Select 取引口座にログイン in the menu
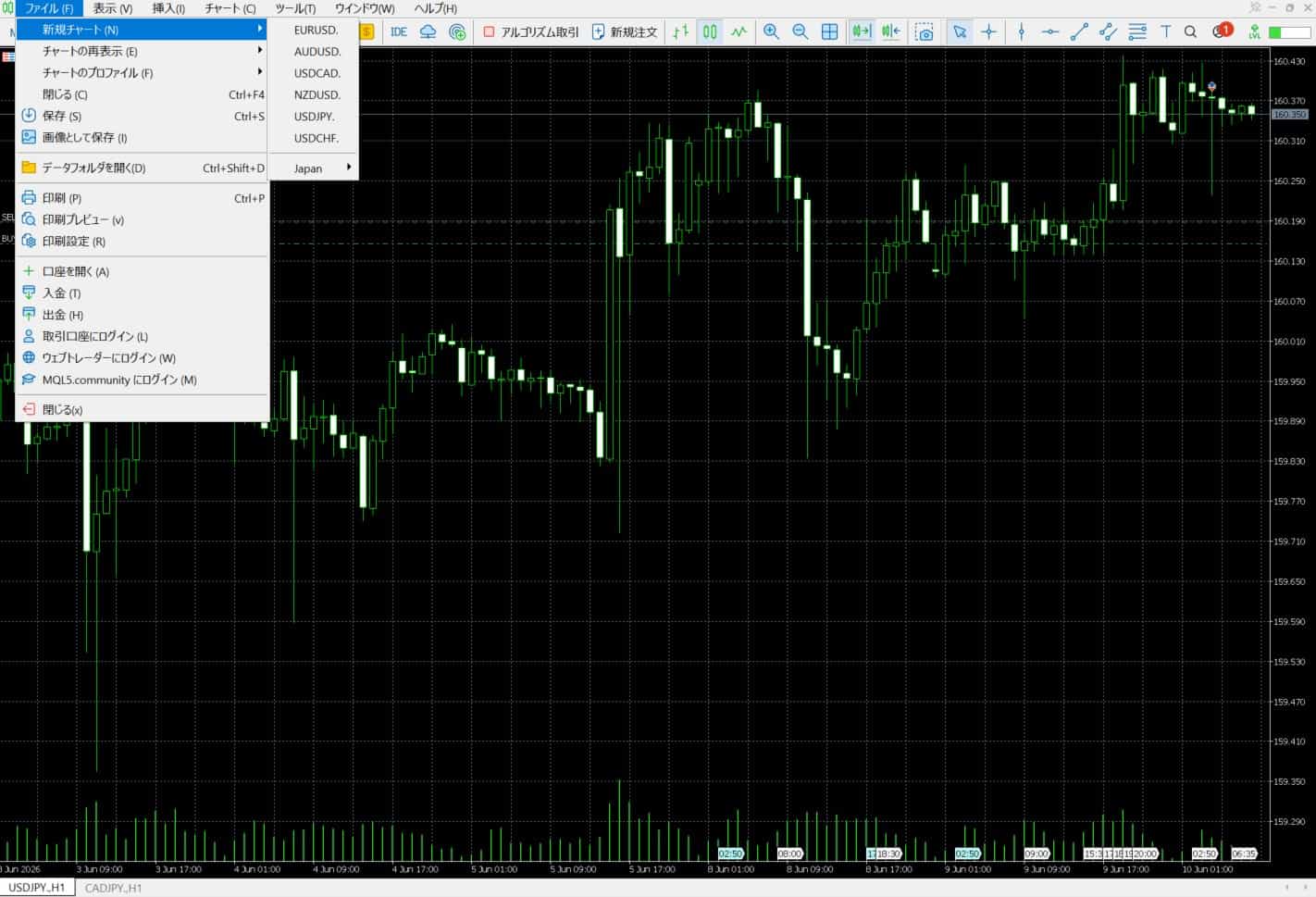The height and width of the screenshot is (897, 1316). pyautogui.click(x=142, y=336)
